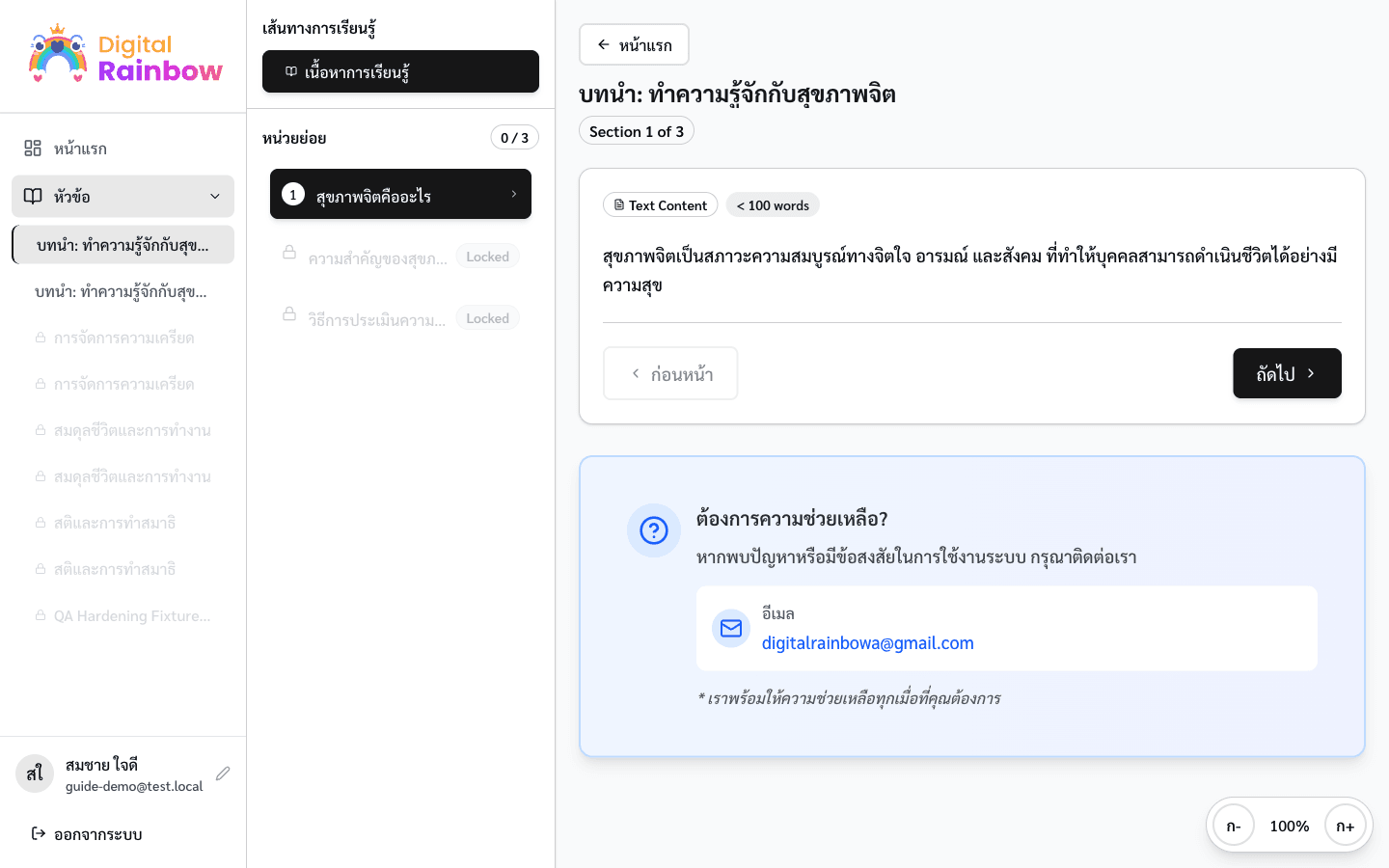Screen dimensions: 1389x868
Task: Click lock icon of QA Hardening Fixture
Action: [41, 615]
